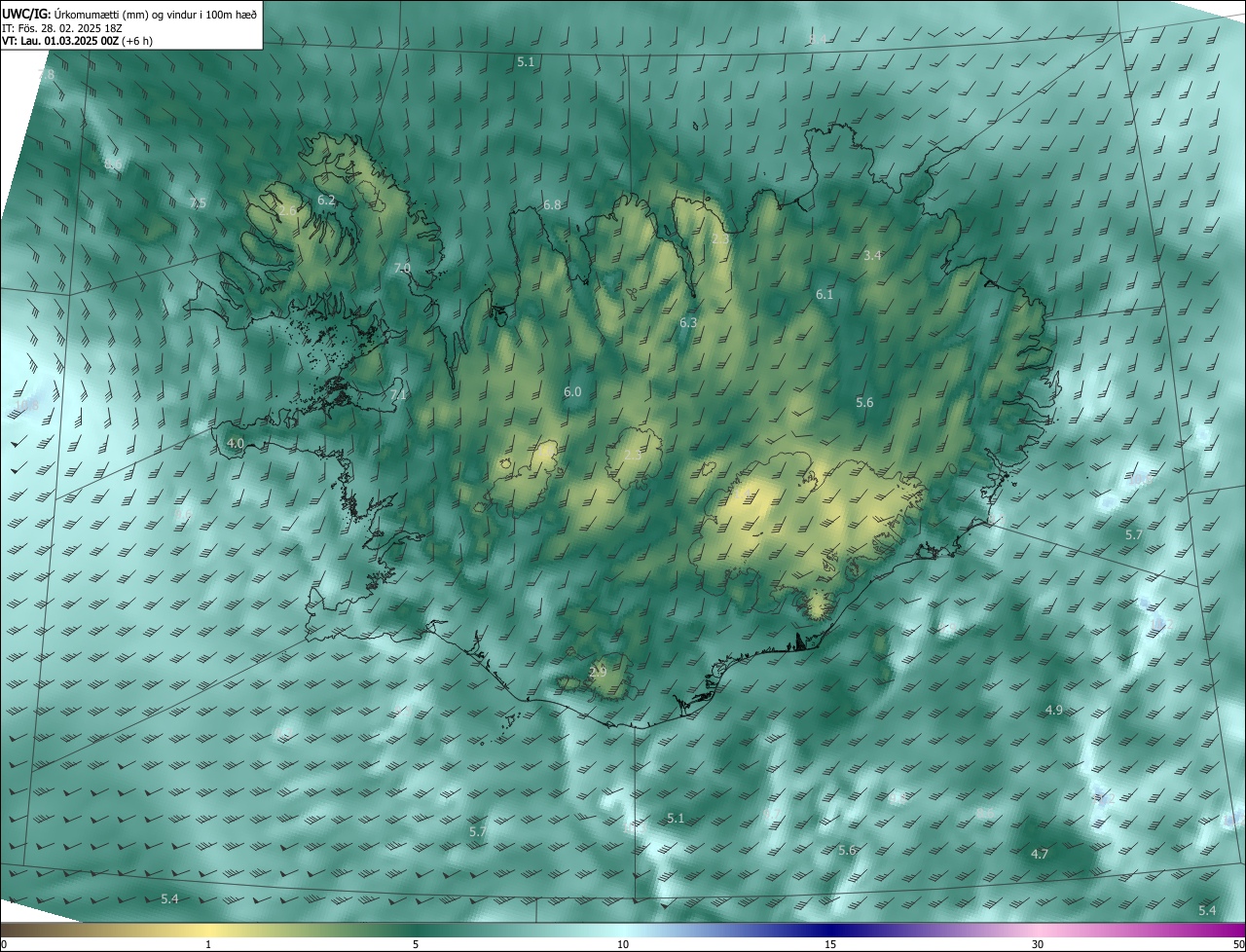Click colorbar tick label 10
Image resolution: width=1246 pixels, height=952 pixels.
[623, 945]
